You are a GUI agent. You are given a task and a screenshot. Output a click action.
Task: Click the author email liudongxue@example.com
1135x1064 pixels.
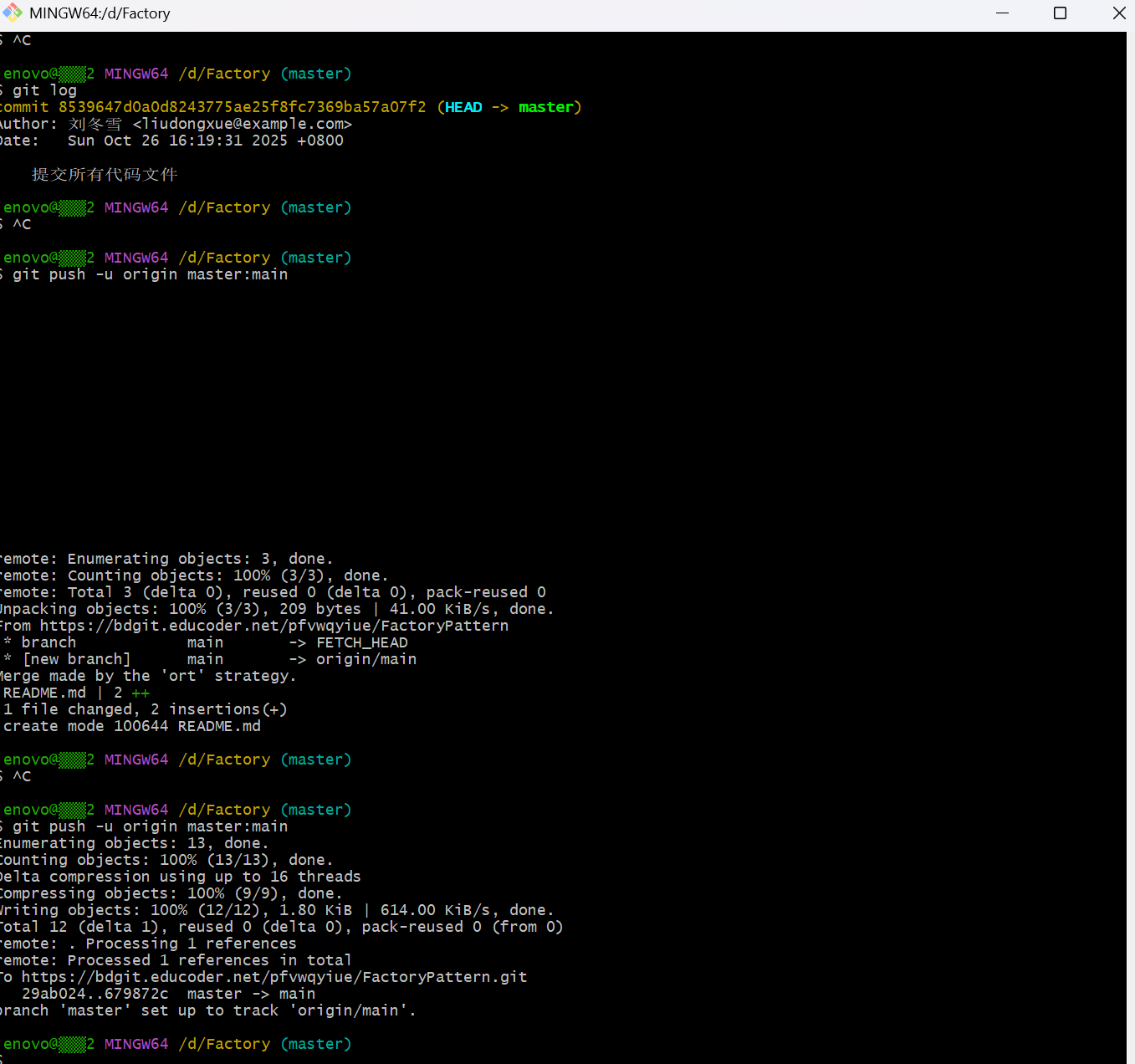pos(243,124)
